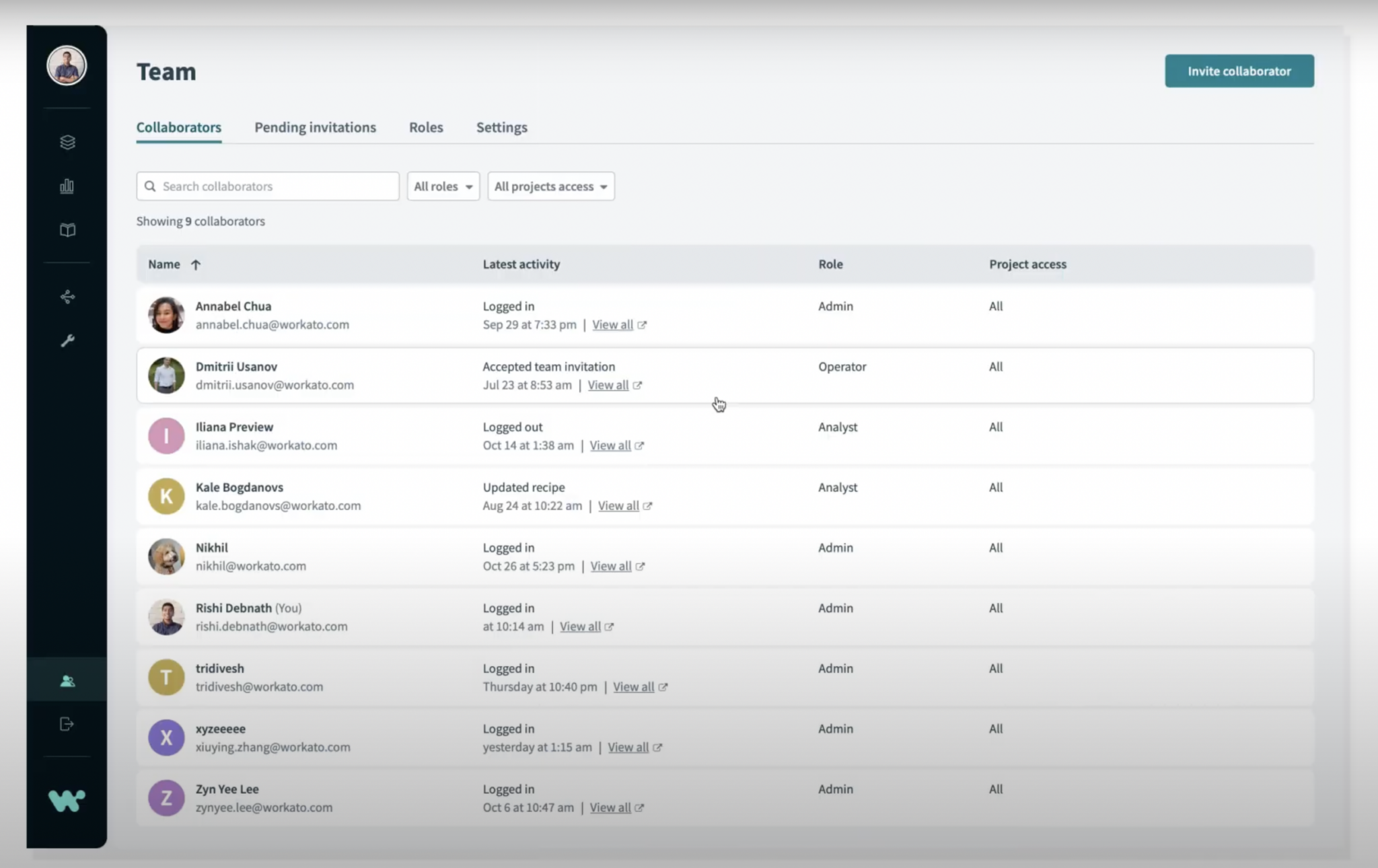Open View all link for Annabel Chua
Viewport: 1378px width, 868px height.
point(612,325)
